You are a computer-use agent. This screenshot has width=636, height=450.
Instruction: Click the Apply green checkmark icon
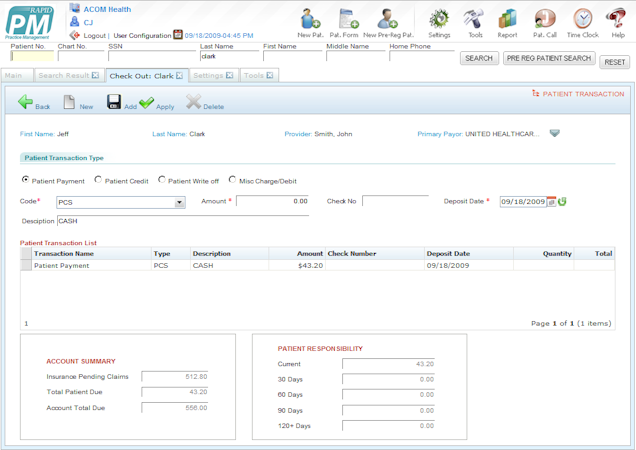(146, 103)
